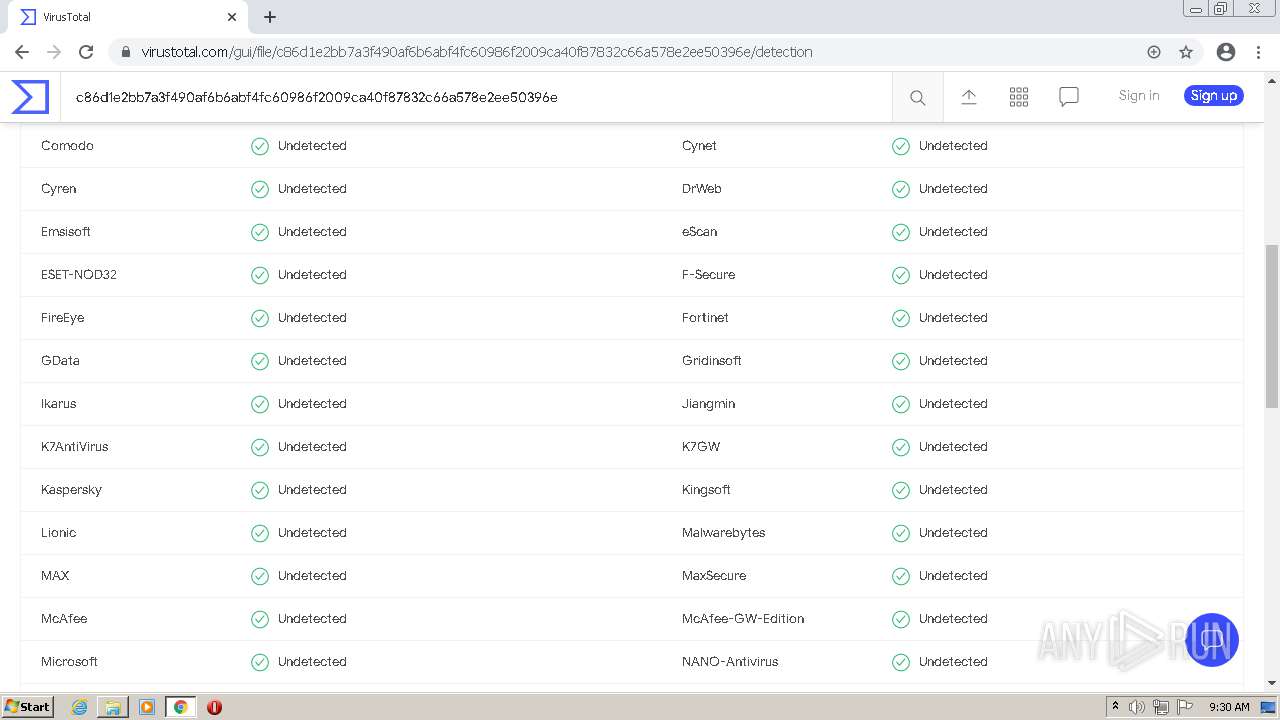
Task: Click the Kaspersky Undetected check icon
Action: tap(260, 490)
